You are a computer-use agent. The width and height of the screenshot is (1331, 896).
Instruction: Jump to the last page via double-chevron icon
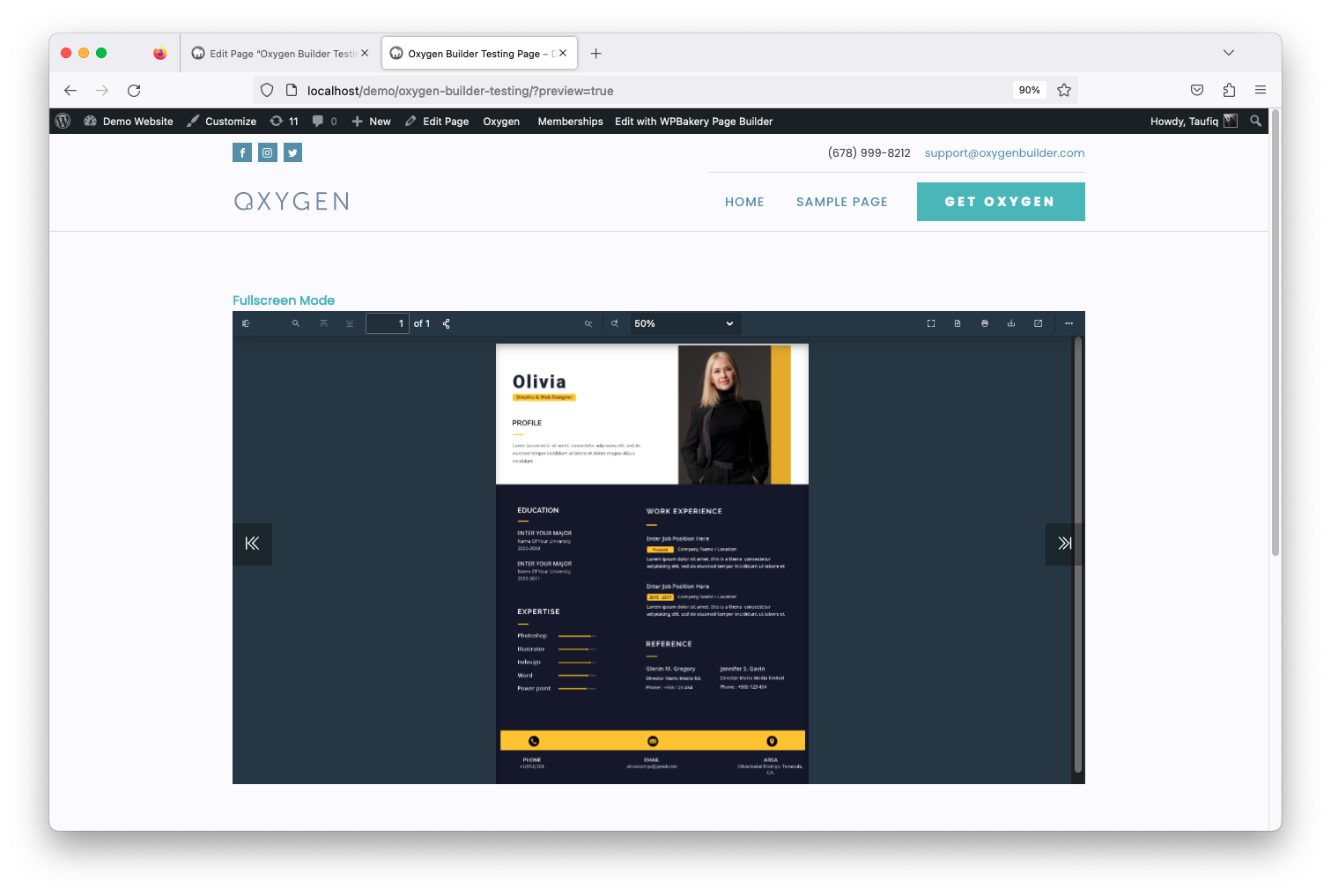1065,544
